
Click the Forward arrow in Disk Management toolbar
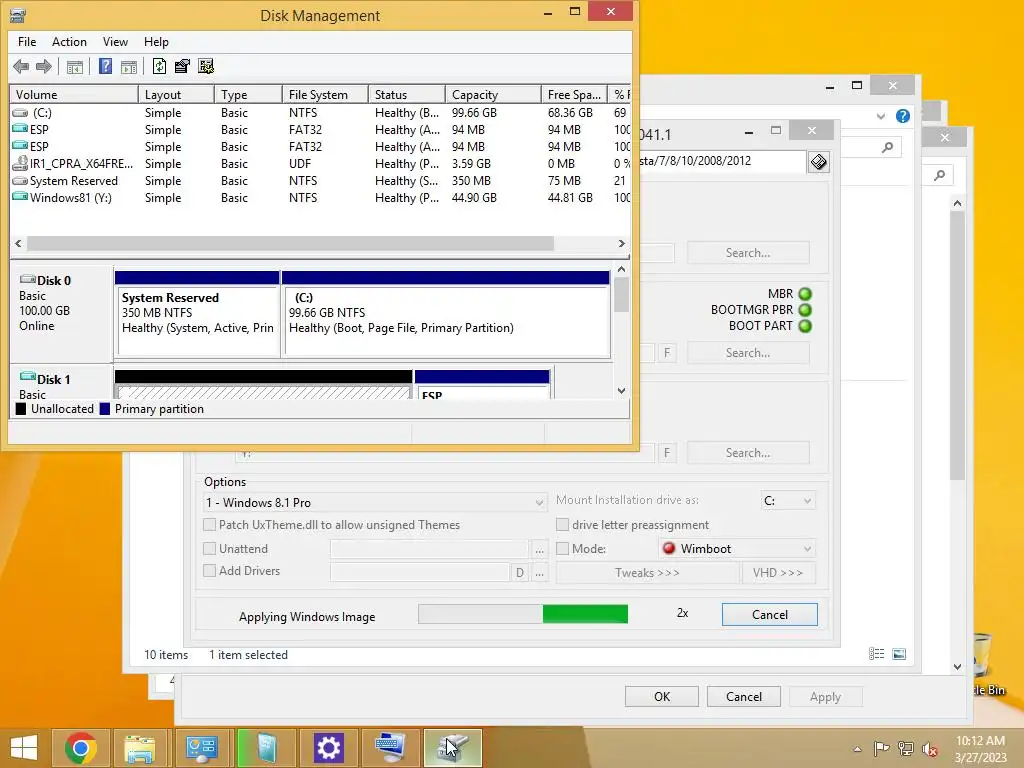(x=44, y=66)
